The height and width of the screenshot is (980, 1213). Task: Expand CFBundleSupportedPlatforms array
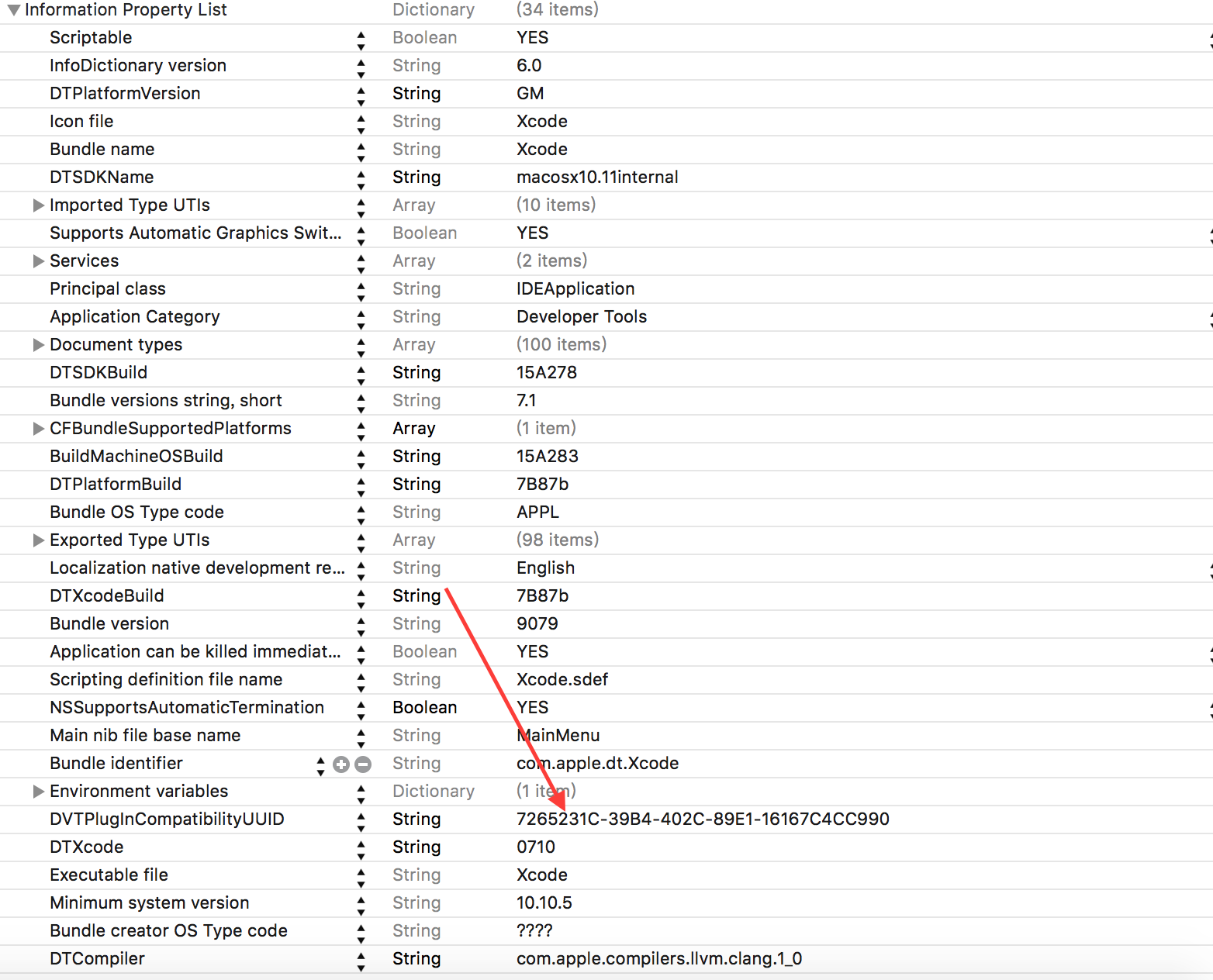click(38, 429)
